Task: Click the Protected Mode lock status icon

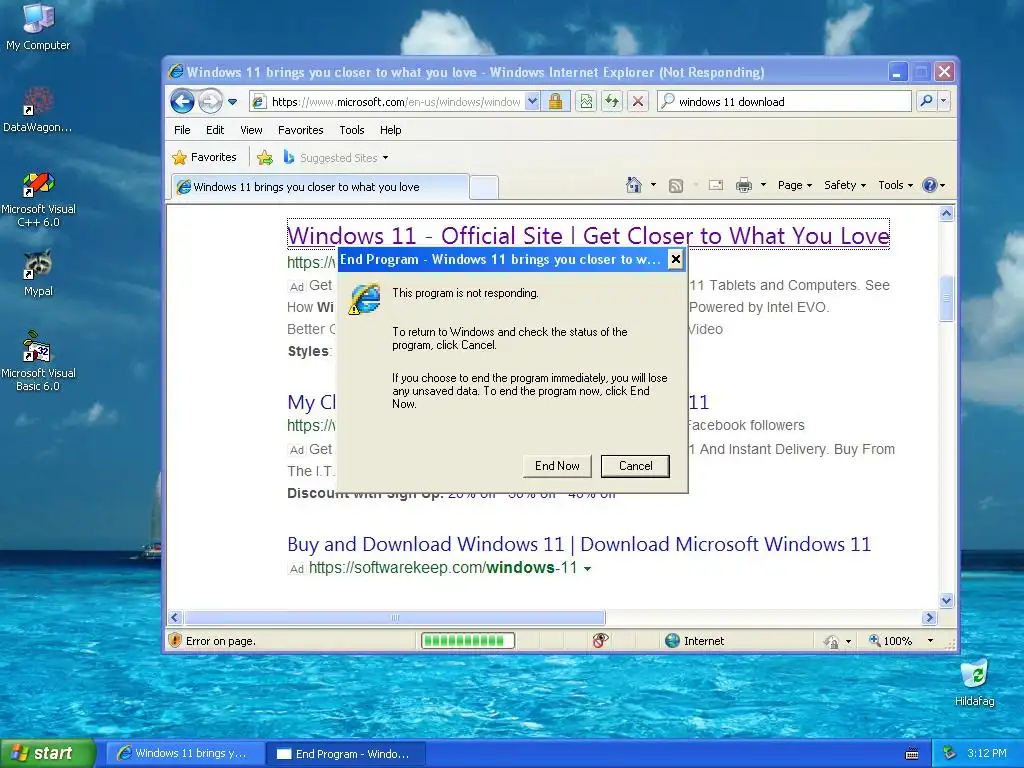Action: click(x=831, y=641)
